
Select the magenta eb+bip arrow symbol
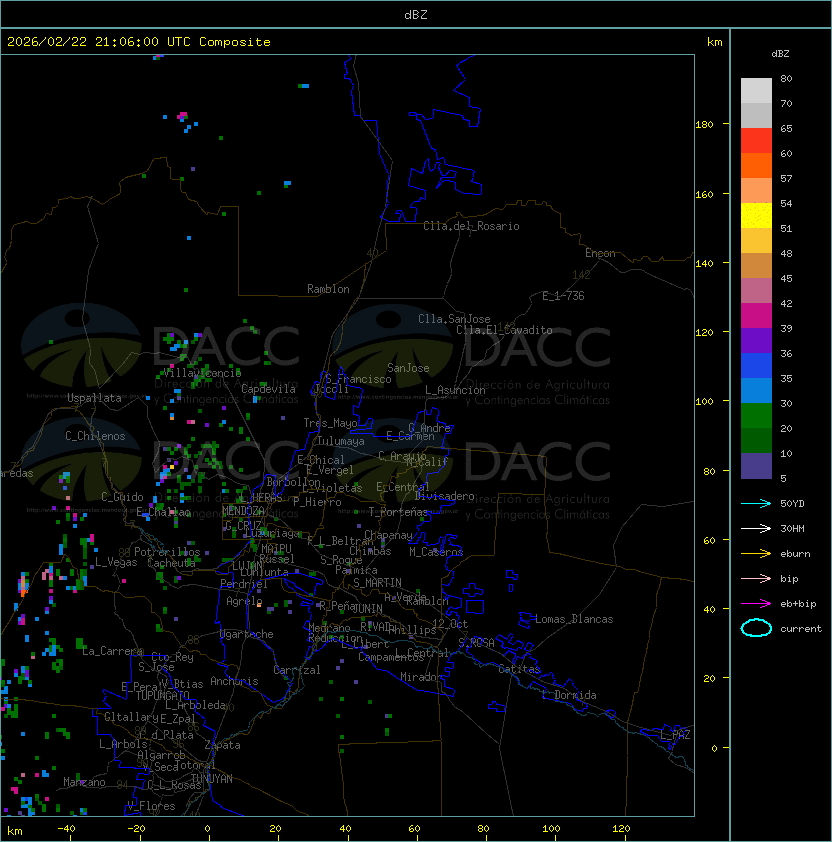756,603
